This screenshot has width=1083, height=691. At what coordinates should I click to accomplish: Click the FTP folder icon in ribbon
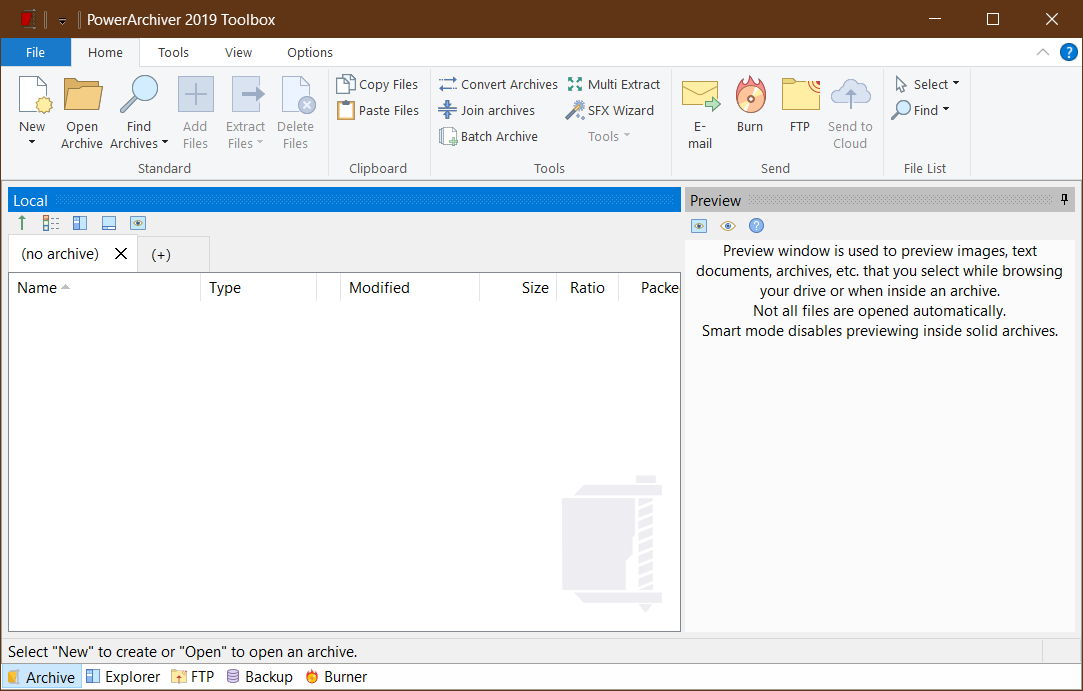tap(801, 95)
